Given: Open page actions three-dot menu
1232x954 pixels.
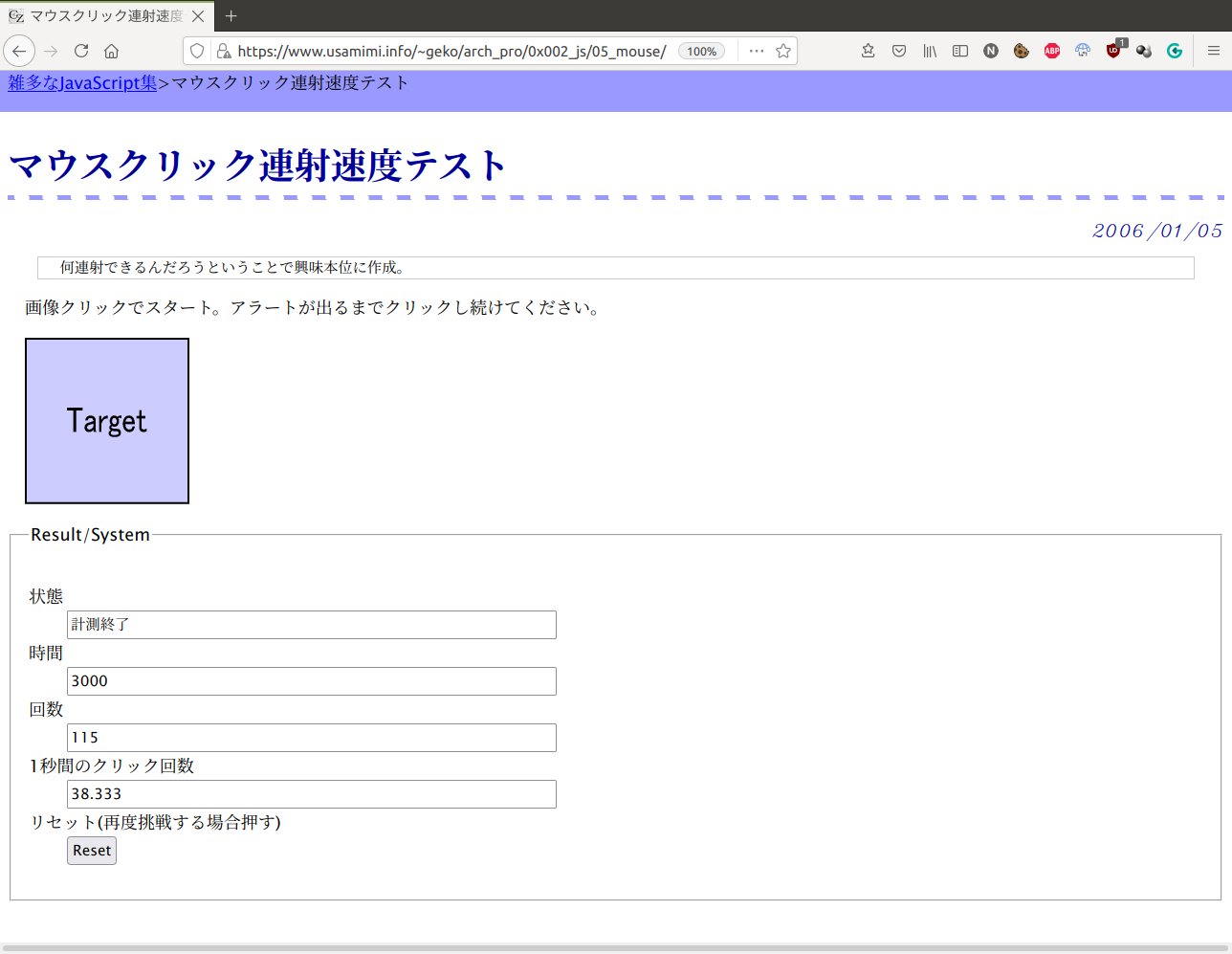Looking at the screenshot, I should click(757, 51).
